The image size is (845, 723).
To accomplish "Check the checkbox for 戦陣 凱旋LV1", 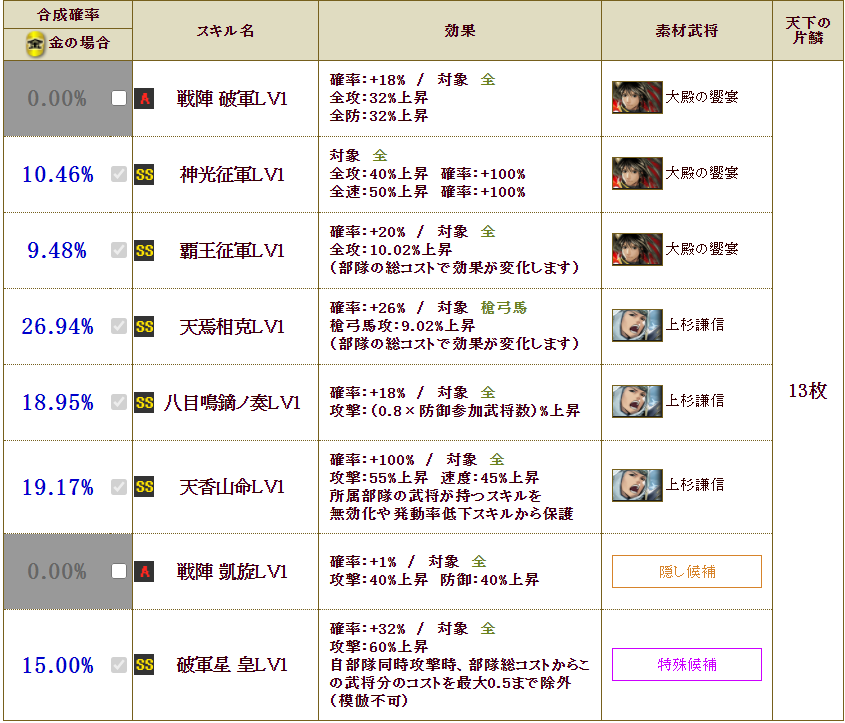I will coord(119,572).
